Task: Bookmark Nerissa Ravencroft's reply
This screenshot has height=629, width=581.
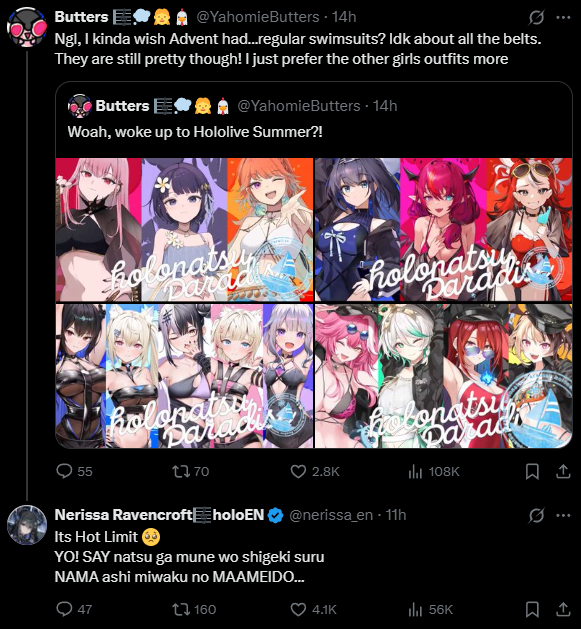Action: pos(532,609)
